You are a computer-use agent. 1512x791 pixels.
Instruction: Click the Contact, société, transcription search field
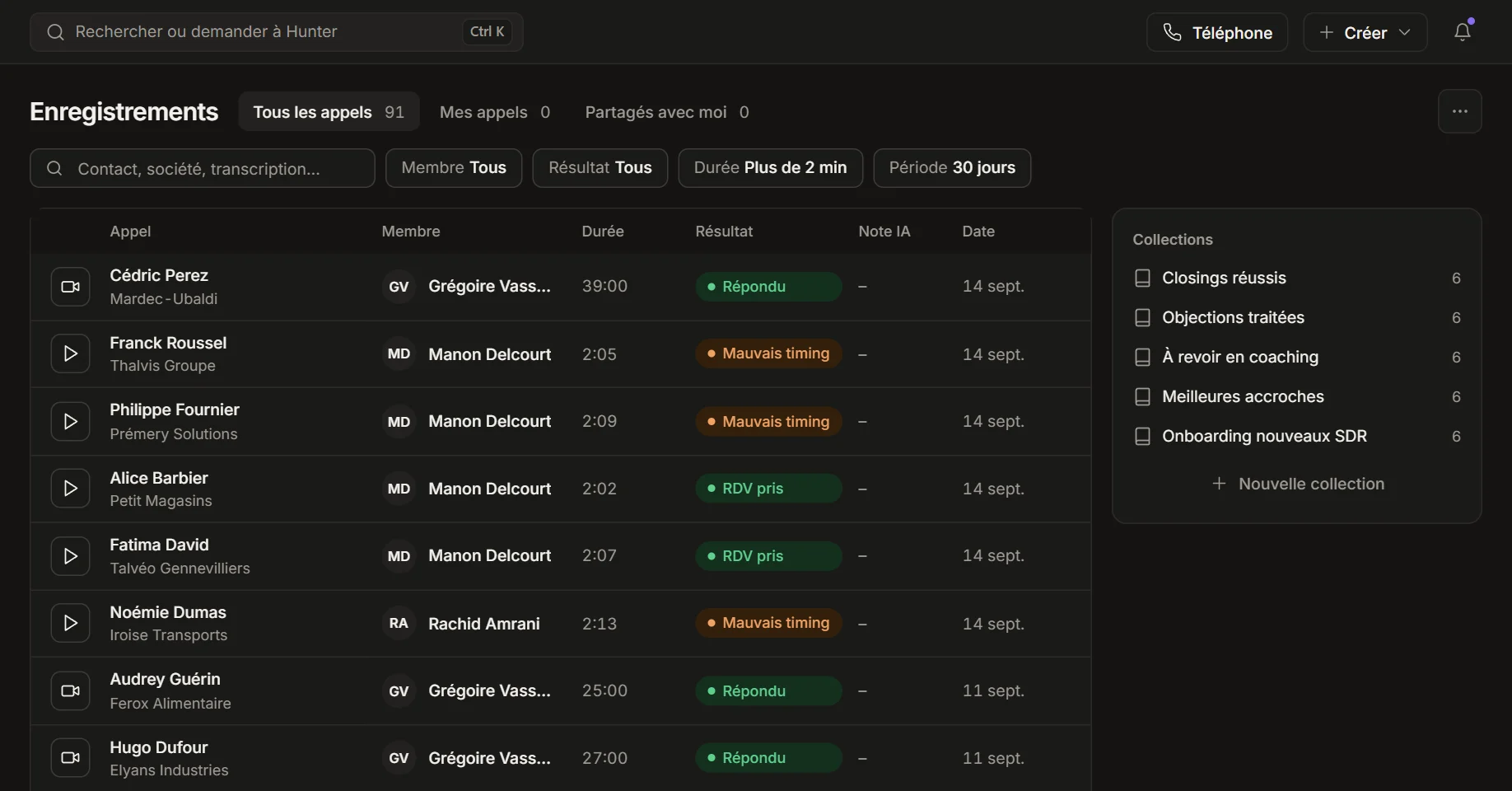point(203,168)
